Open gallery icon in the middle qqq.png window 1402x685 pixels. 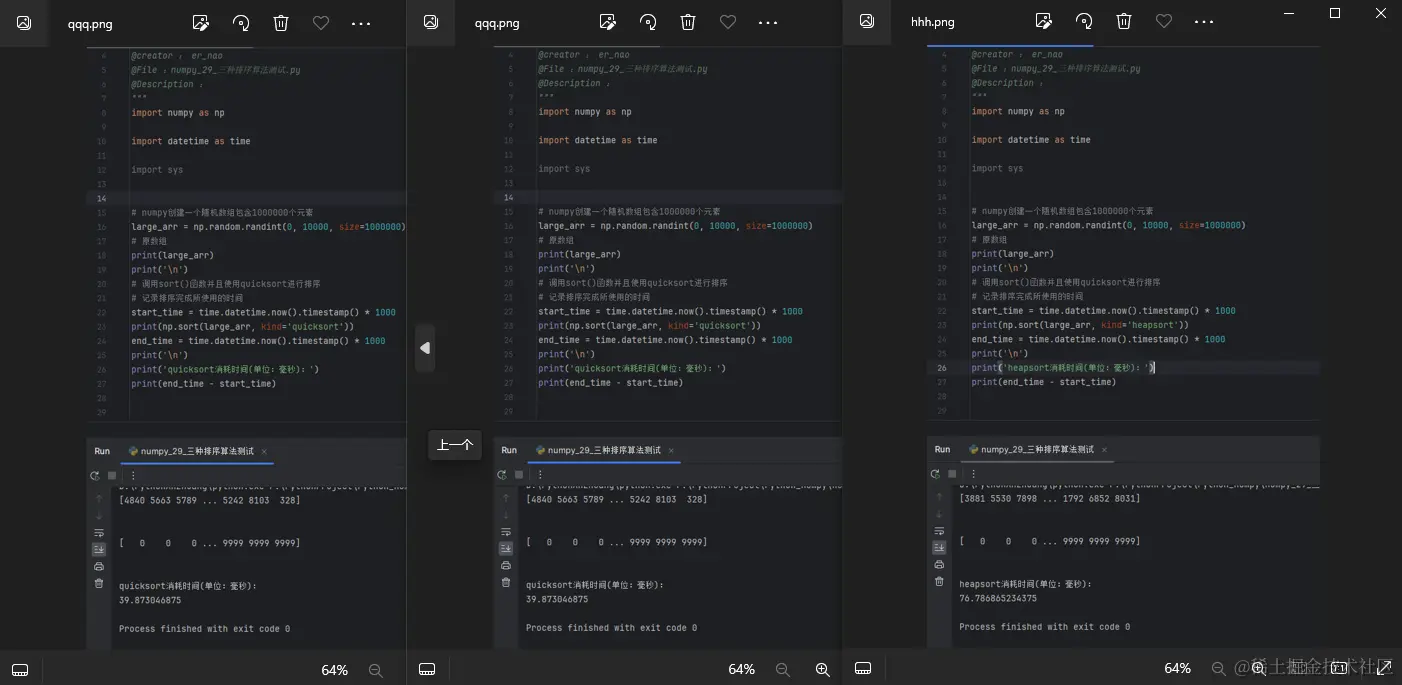point(431,22)
